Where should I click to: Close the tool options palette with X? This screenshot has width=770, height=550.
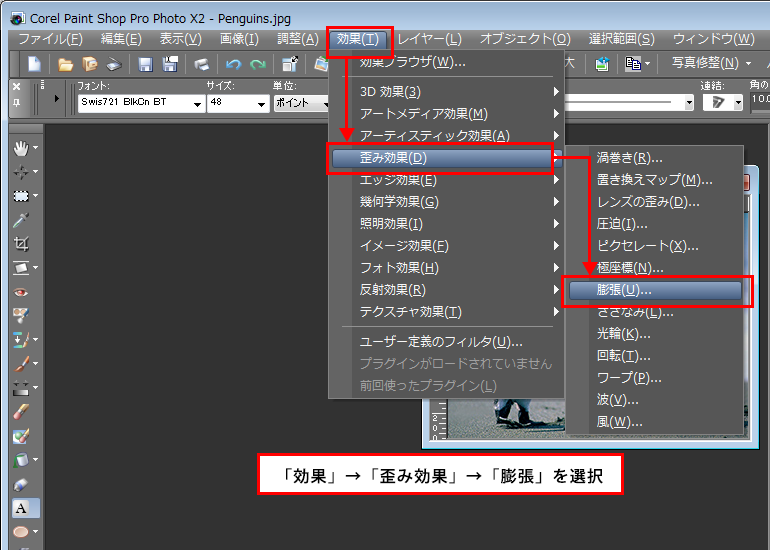pos(17,86)
